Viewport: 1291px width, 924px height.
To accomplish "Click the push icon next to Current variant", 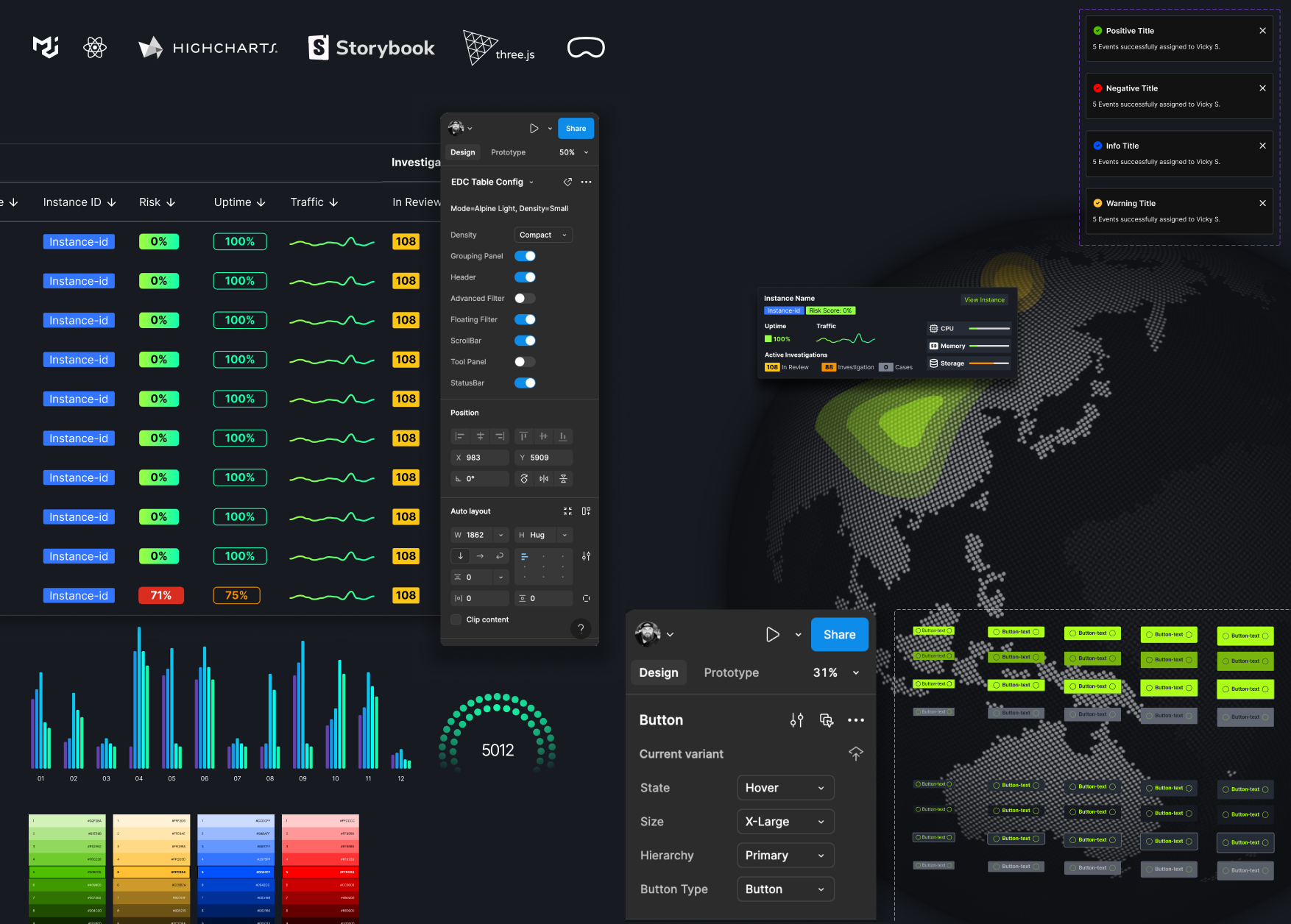I will pyautogui.click(x=856, y=753).
